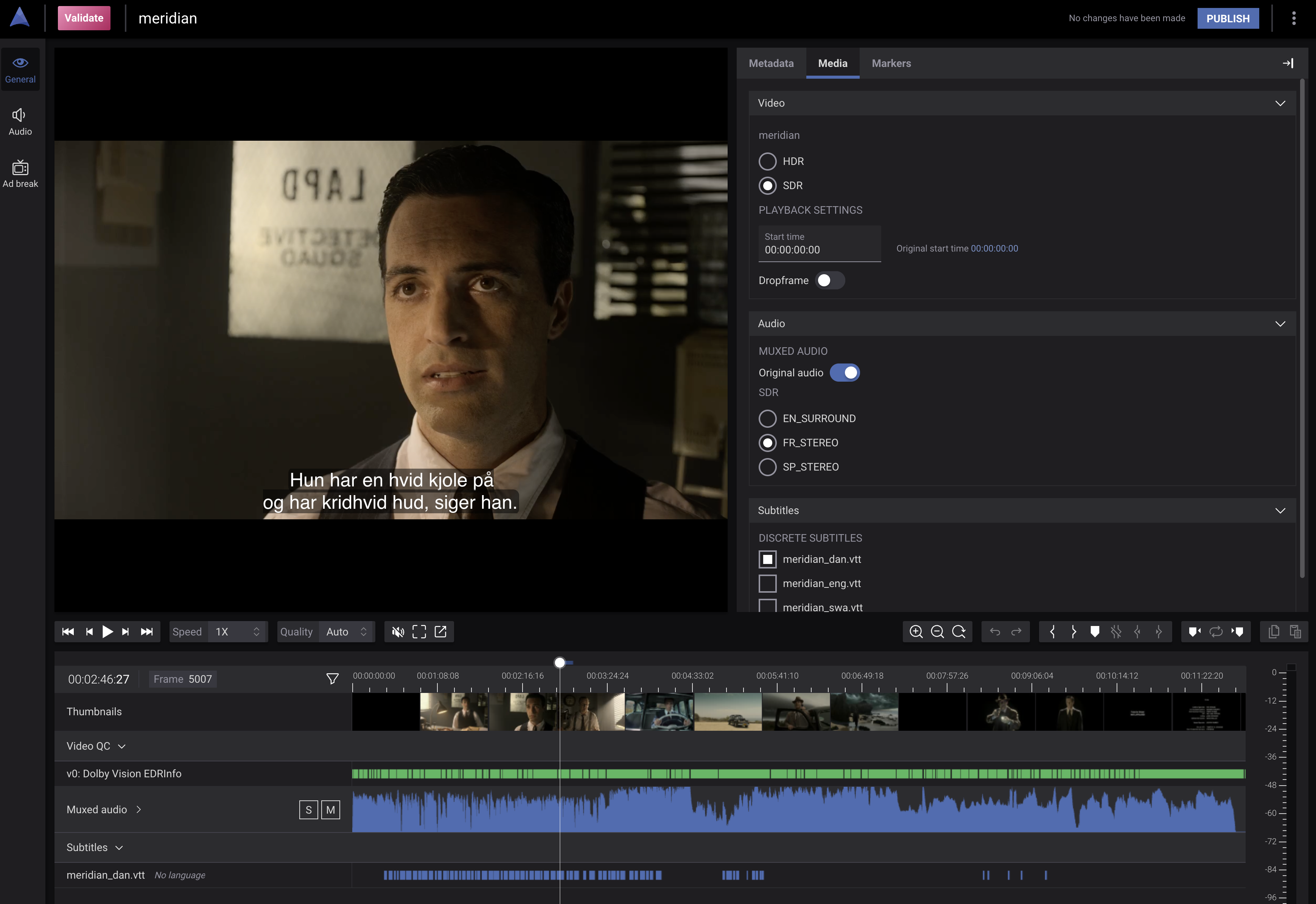Select the HDR radio button
1316x904 pixels.
click(x=768, y=162)
